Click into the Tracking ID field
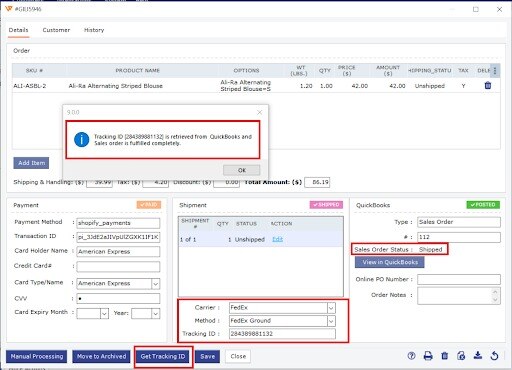This screenshot has height=370, width=512. pyautogui.click(x=282, y=334)
